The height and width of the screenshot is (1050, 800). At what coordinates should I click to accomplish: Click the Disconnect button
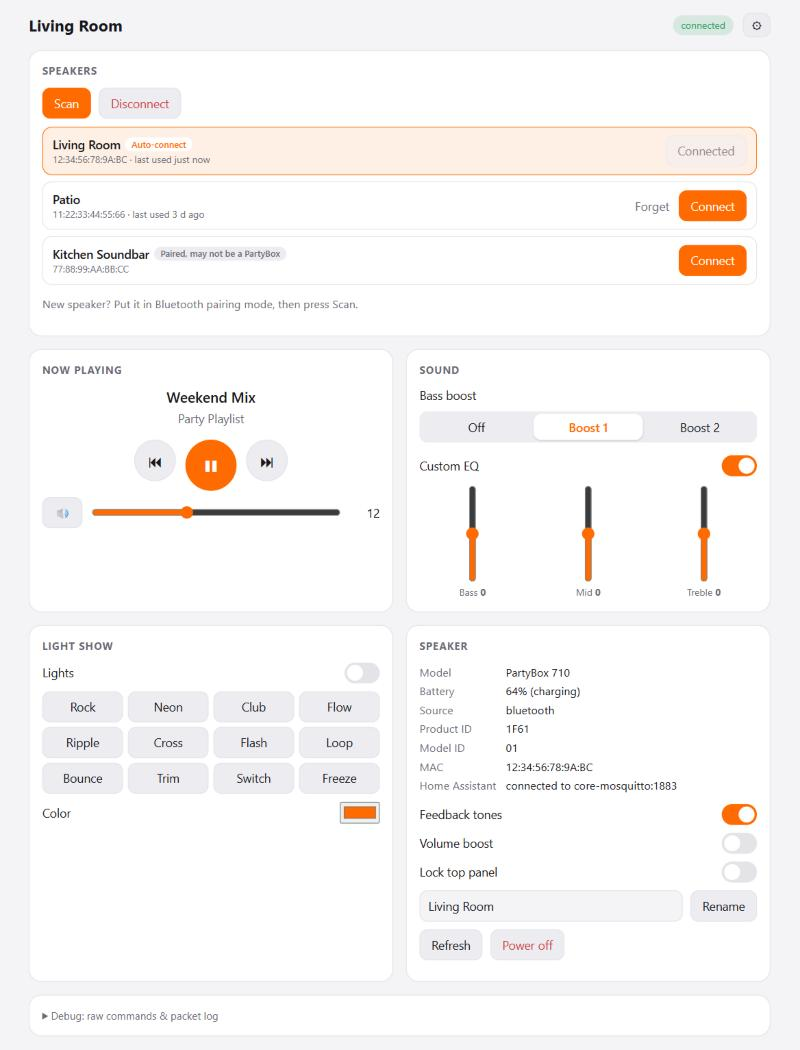point(140,103)
